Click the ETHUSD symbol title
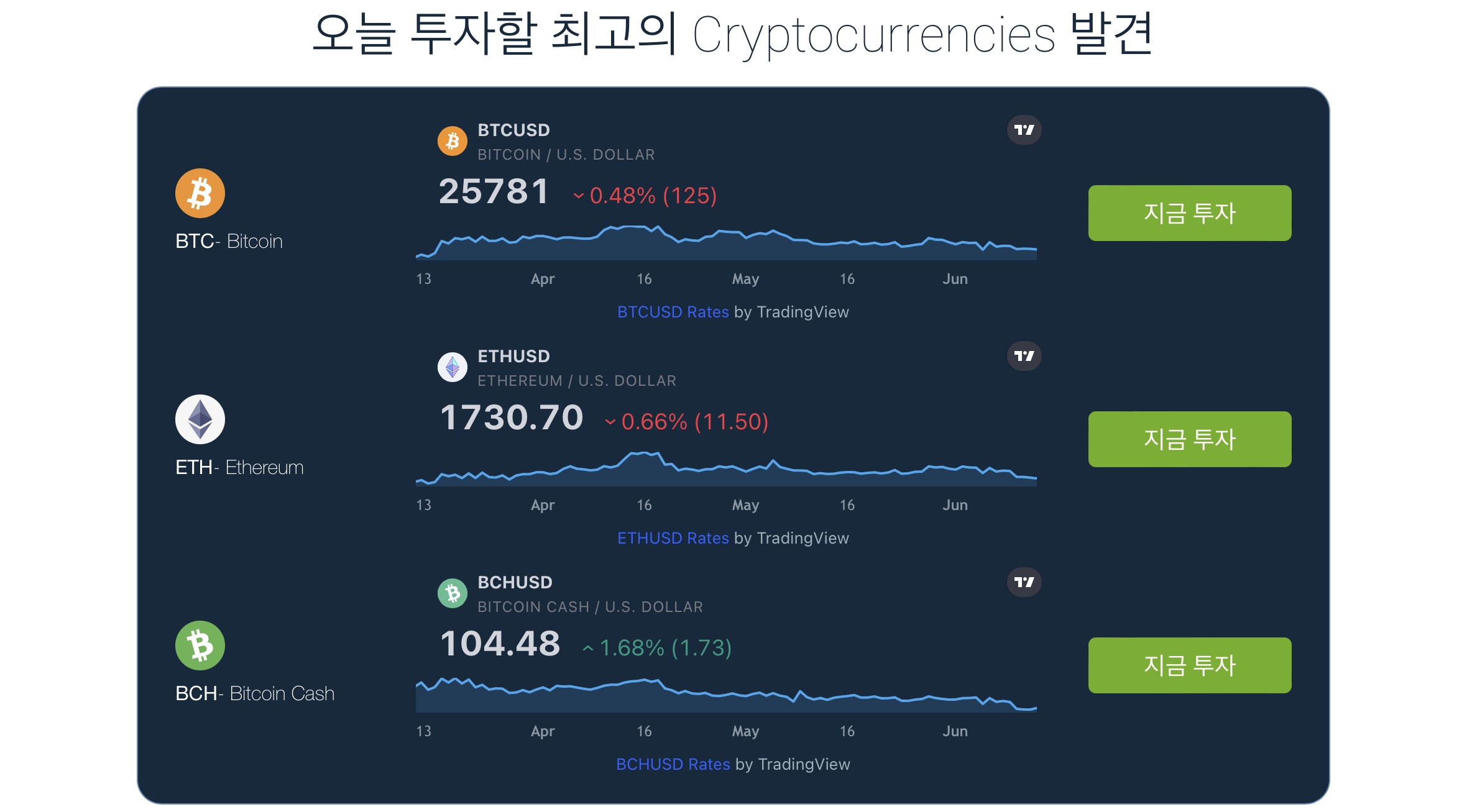The image size is (1467, 812). pyautogui.click(x=513, y=357)
